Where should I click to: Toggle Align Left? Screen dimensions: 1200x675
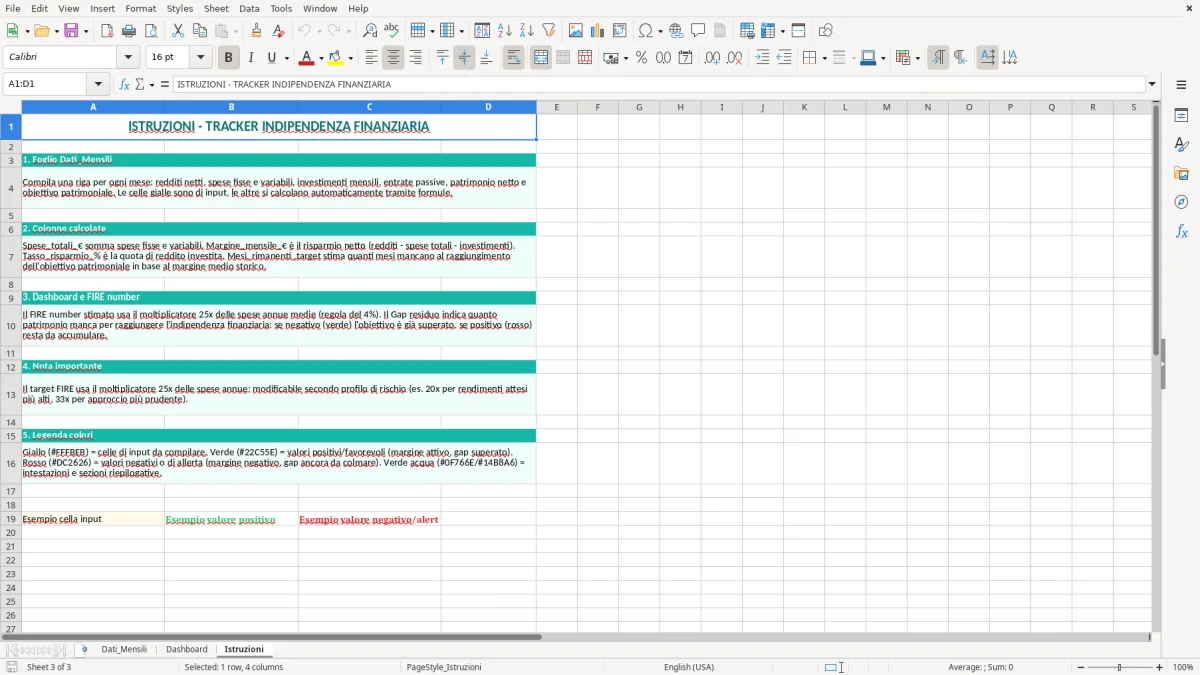pos(371,58)
